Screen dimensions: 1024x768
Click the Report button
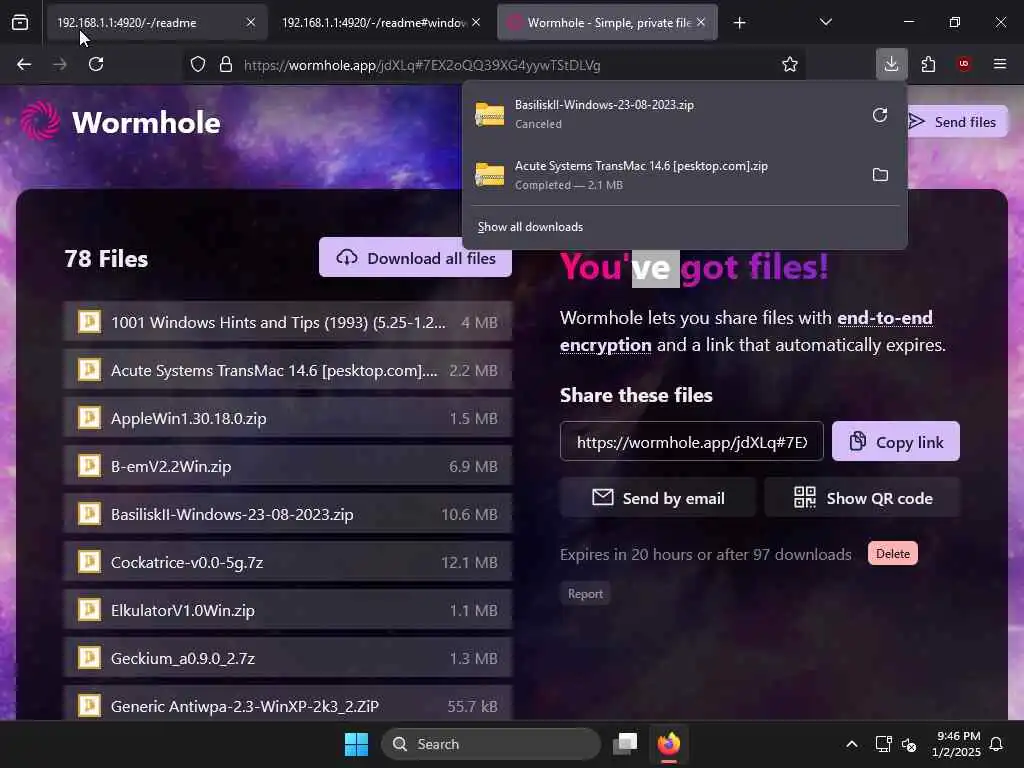585,594
